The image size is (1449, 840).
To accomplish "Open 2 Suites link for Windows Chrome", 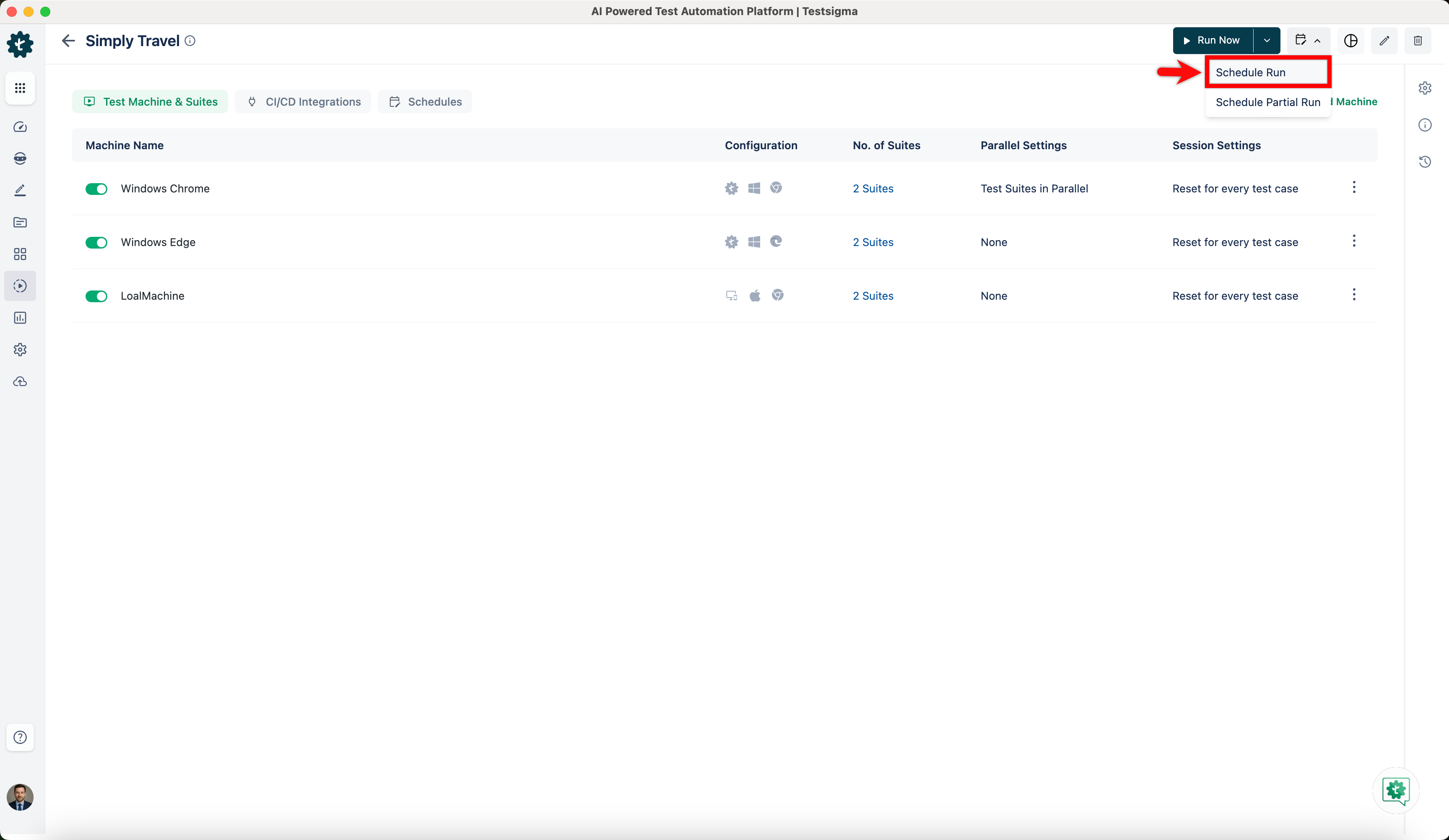I will coord(873,189).
